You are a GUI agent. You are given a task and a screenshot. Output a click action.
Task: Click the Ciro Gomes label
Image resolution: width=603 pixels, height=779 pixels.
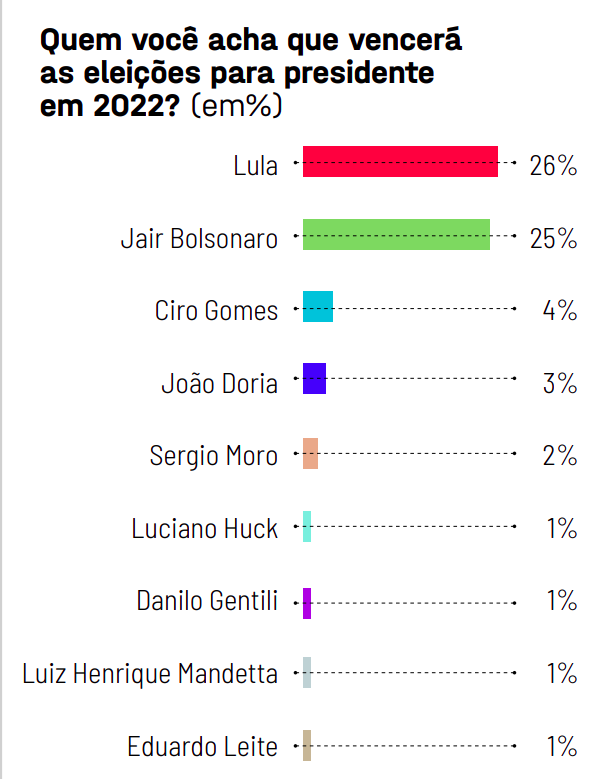[216, 311]
